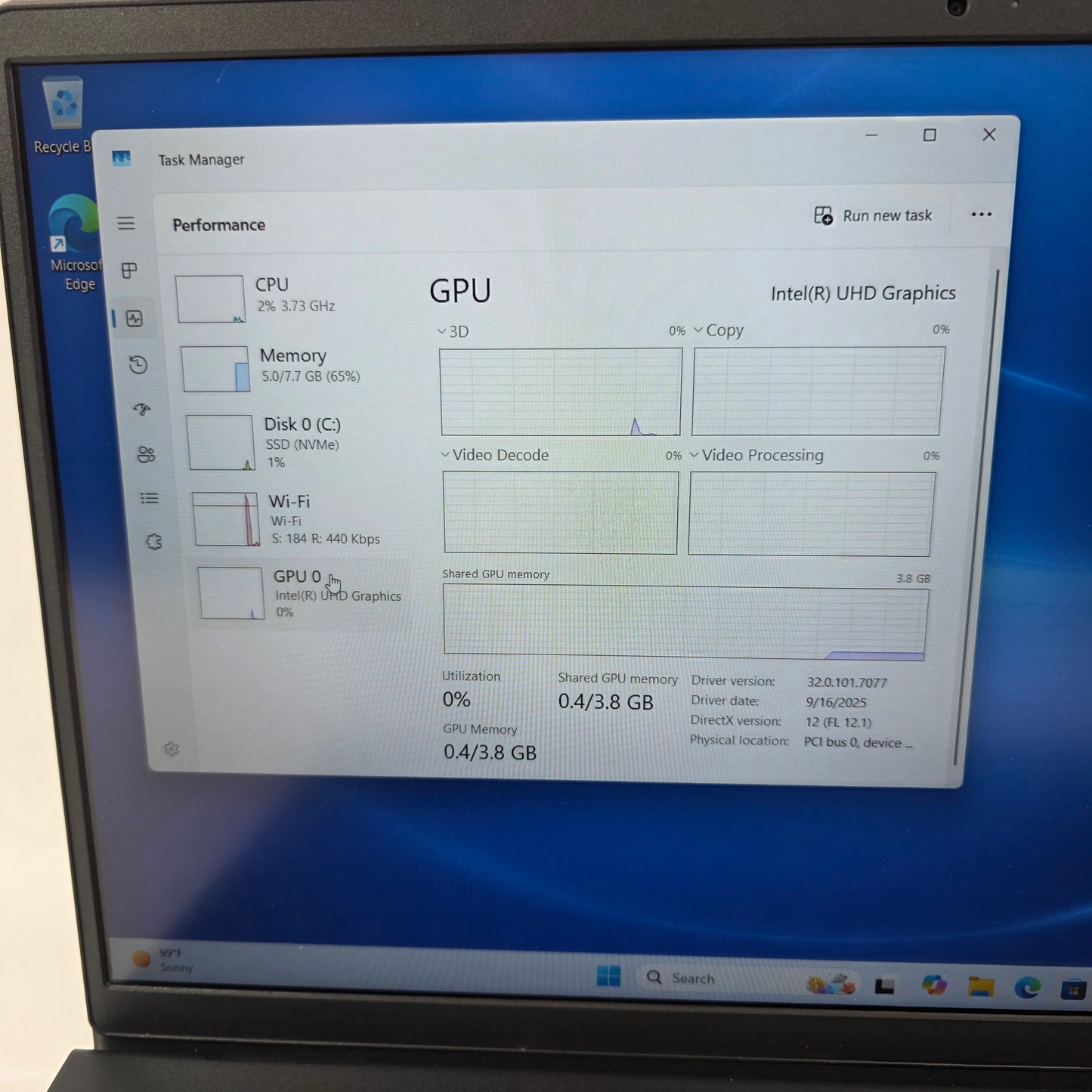Open the App history page icon
Screen dimensions: 1092x1092
point(138,364)
